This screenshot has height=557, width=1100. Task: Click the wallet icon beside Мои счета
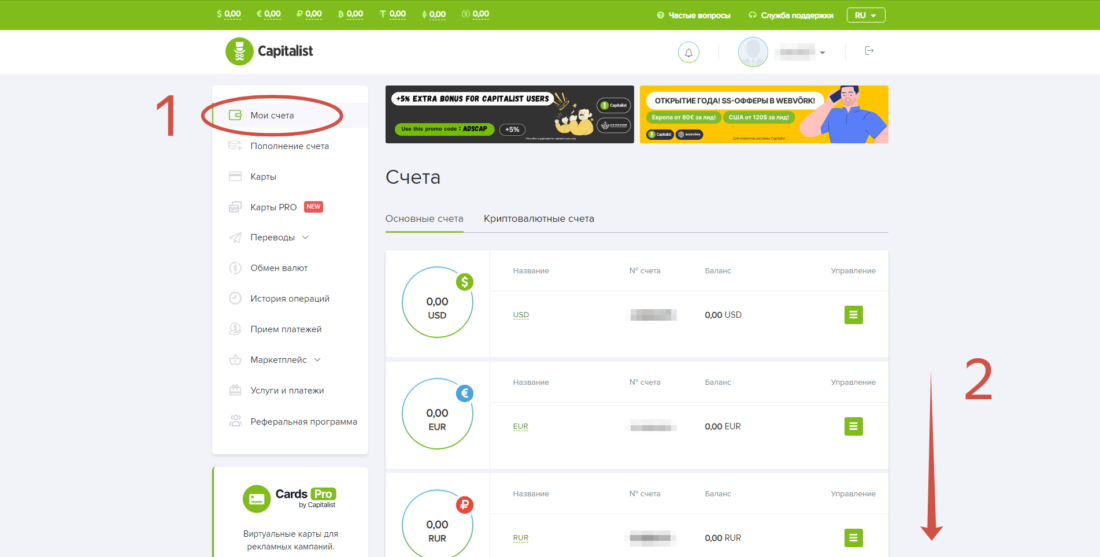pyautogui.click(x=236, y=115)
